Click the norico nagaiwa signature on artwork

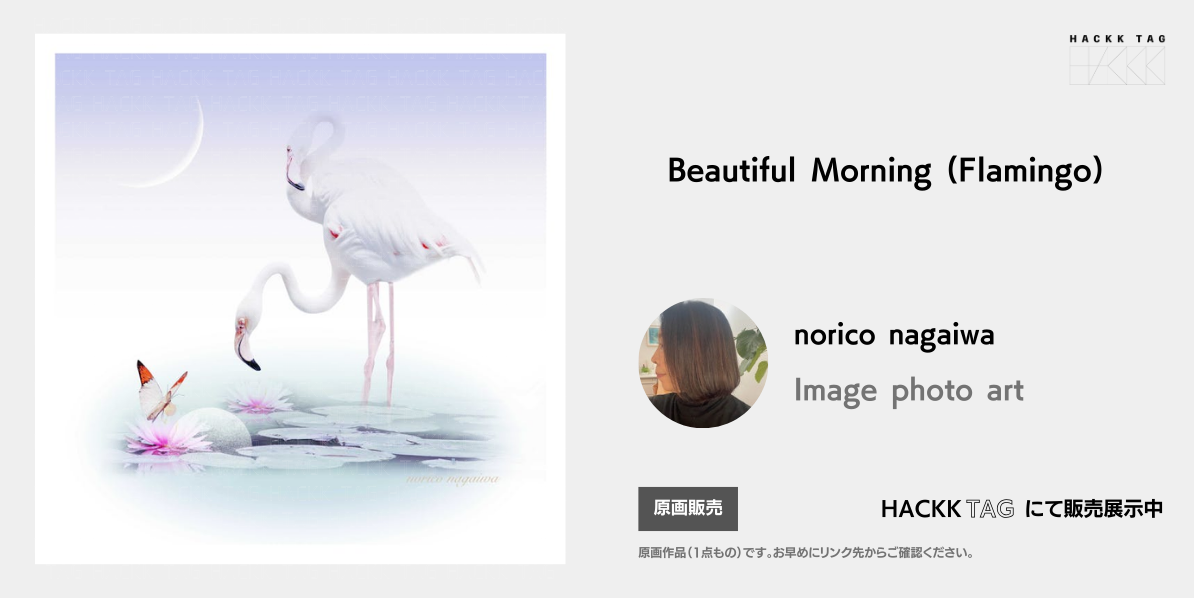tap(452, 478)
